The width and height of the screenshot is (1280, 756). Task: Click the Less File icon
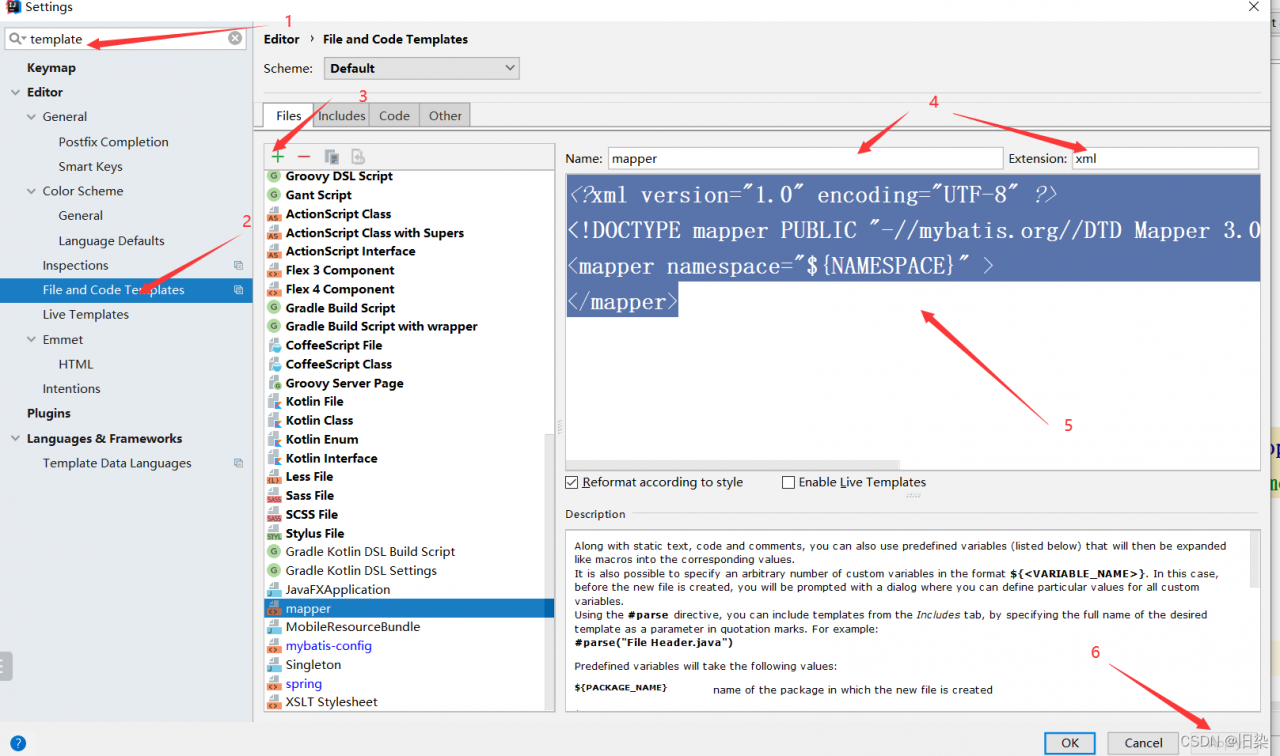(x=274, y=477)
